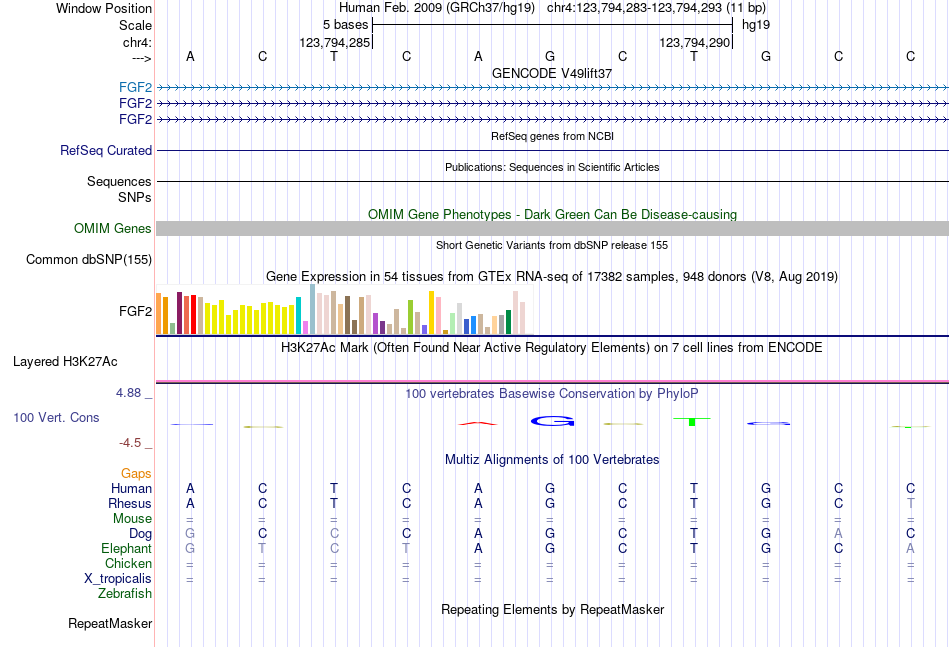Click the light-blue FGF2 transcript label
950x647 pixels.
pyautogui.click(x=135, y=87)
